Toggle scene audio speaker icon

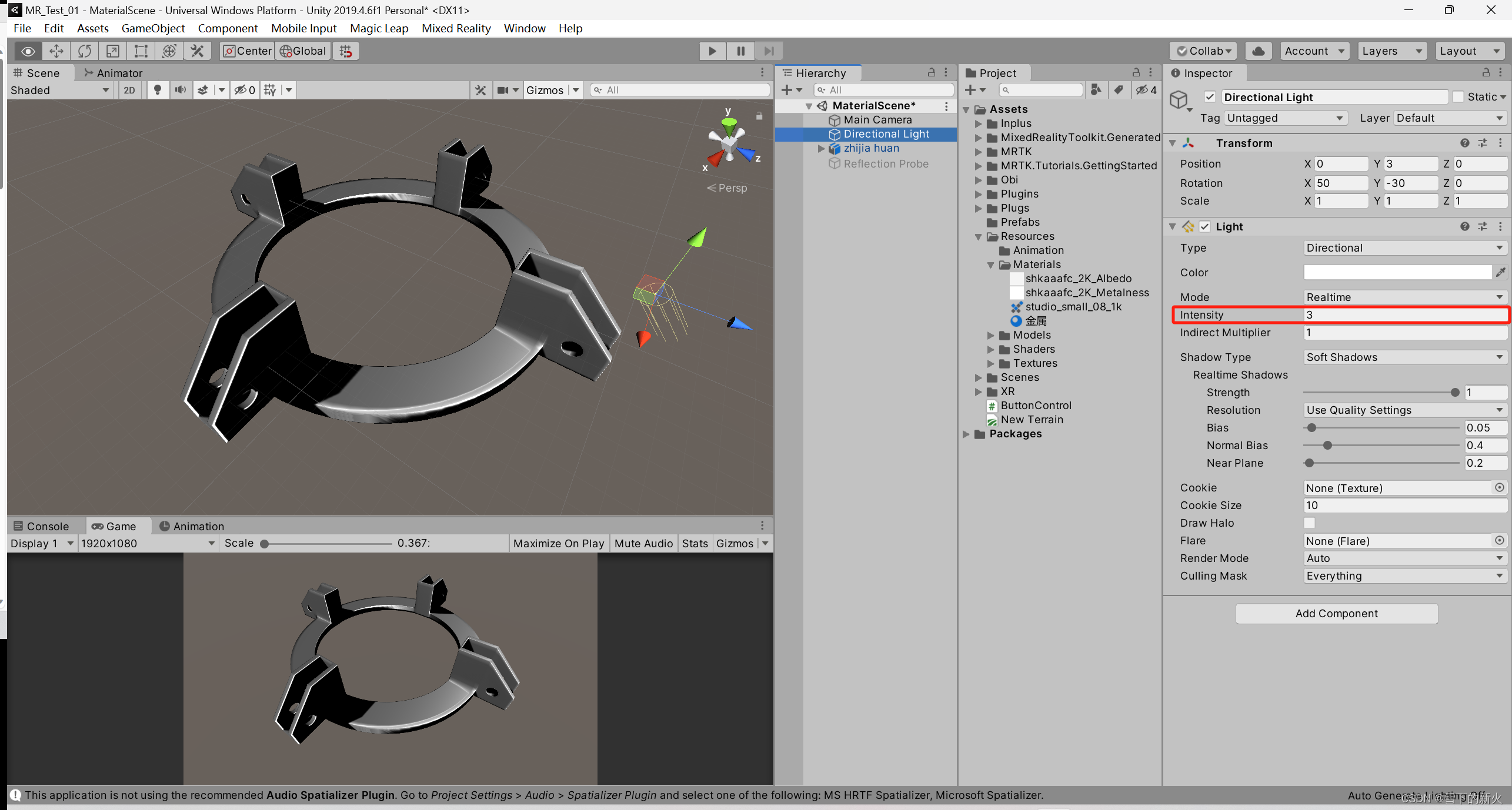(180, 90)
